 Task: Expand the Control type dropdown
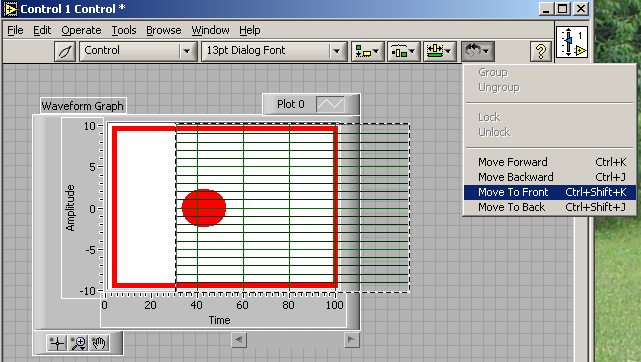point(186,51)
